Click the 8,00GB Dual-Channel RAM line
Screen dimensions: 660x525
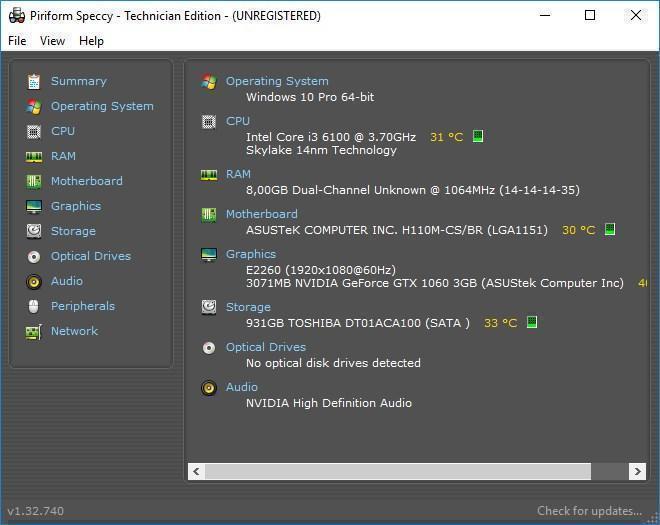pos(412,190)
